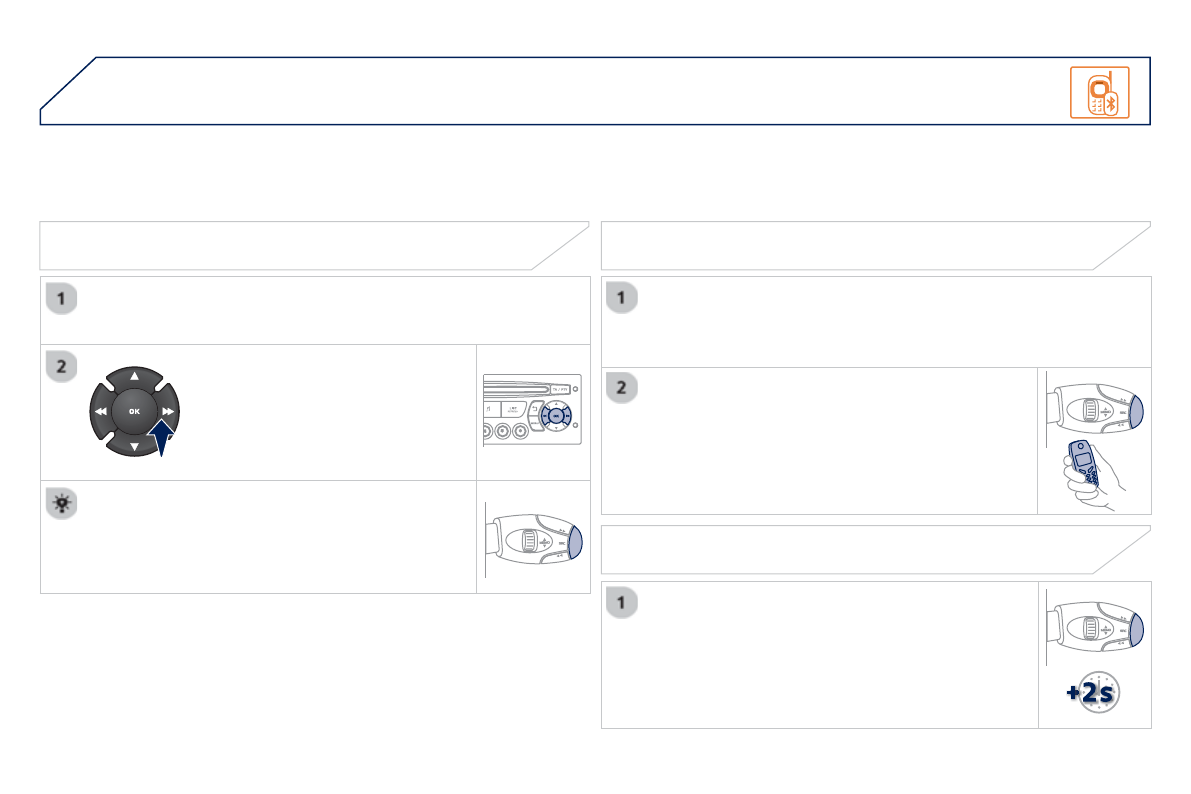Click the blue end cap of the stalk above the phone
The height and width of the screenshot is (794, 1191).
1135,411
